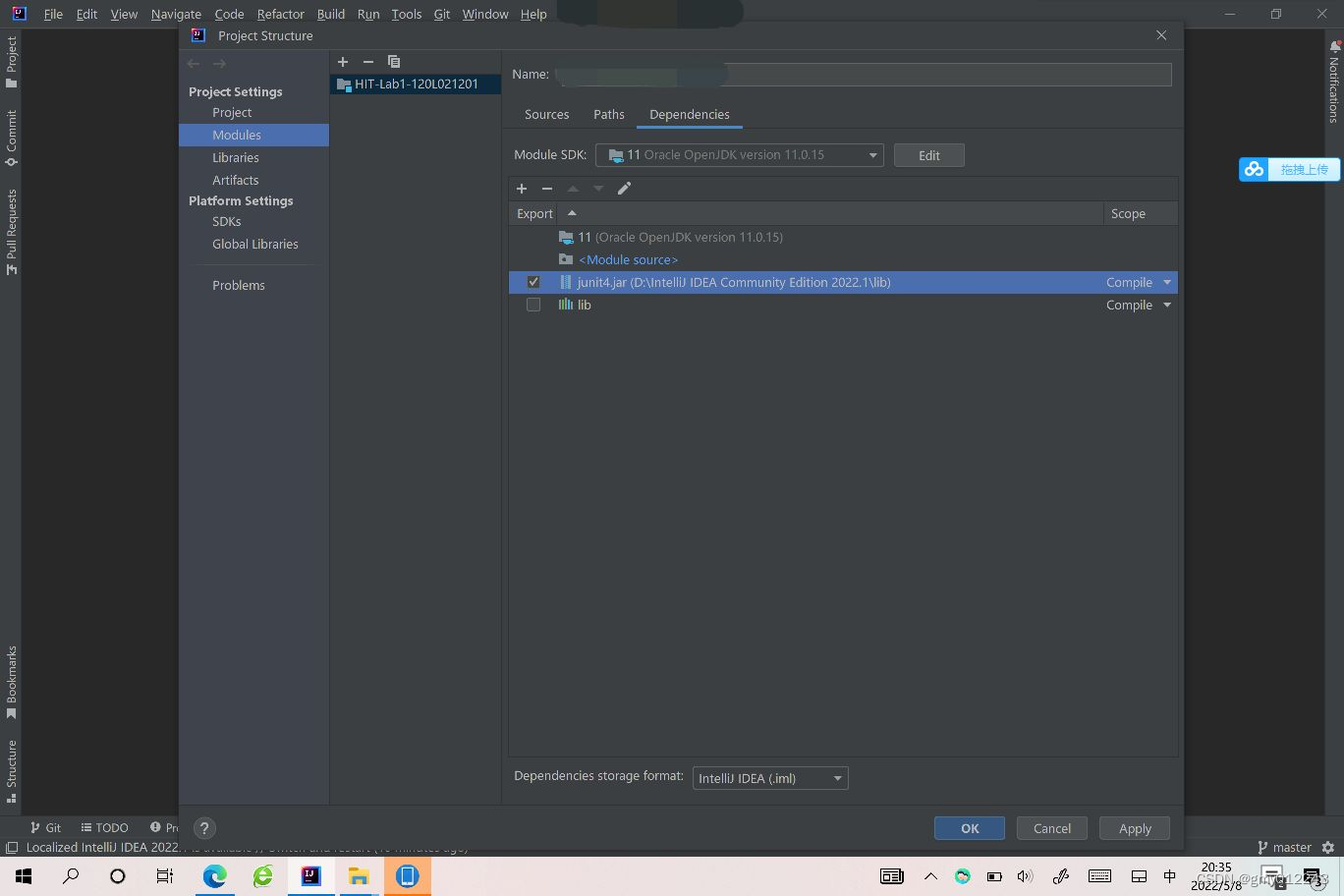Select the Dependencies tab
The image size is (1344, 896).
[x=690, y=114]
